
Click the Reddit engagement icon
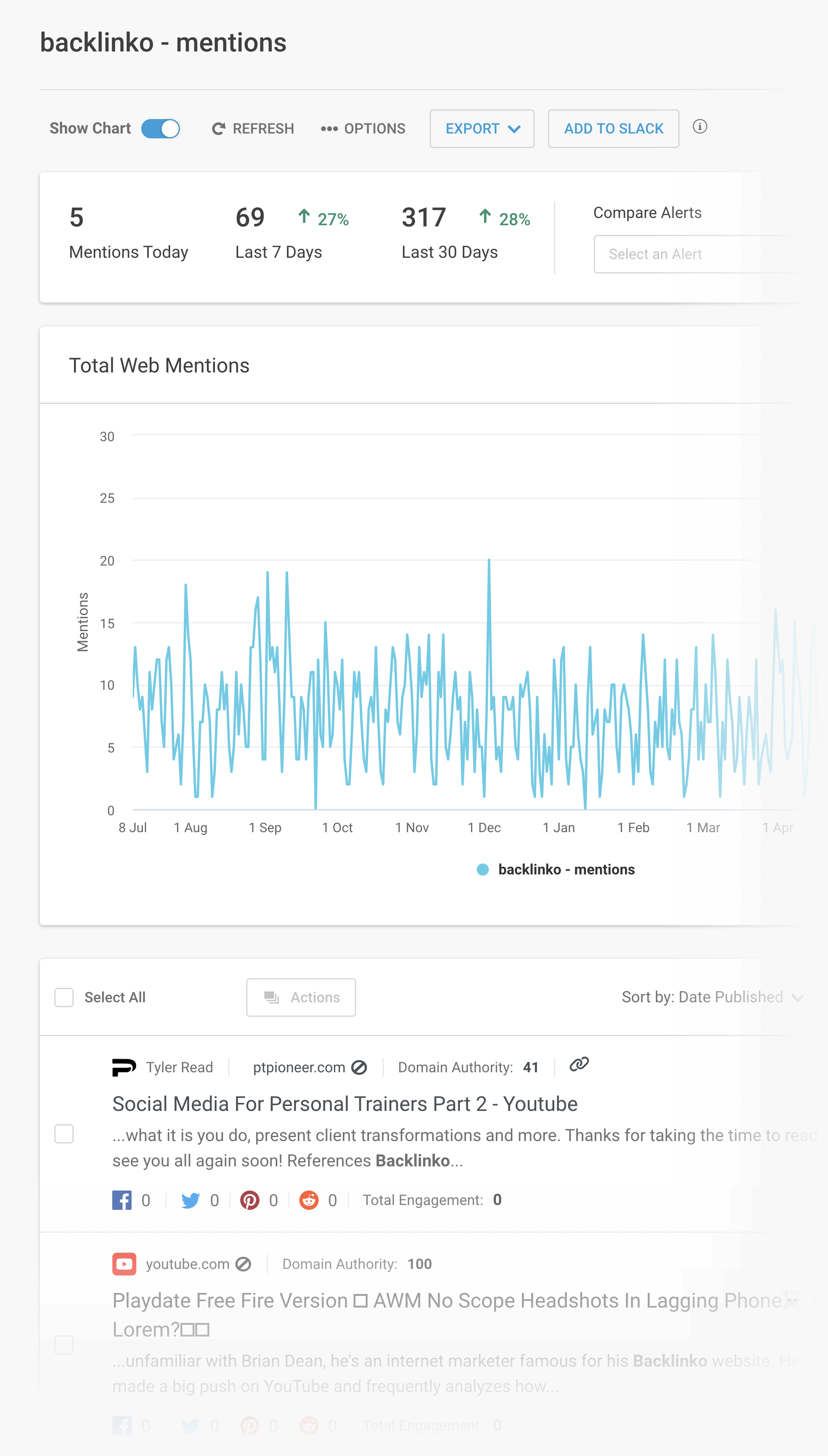click(309, 1200)
